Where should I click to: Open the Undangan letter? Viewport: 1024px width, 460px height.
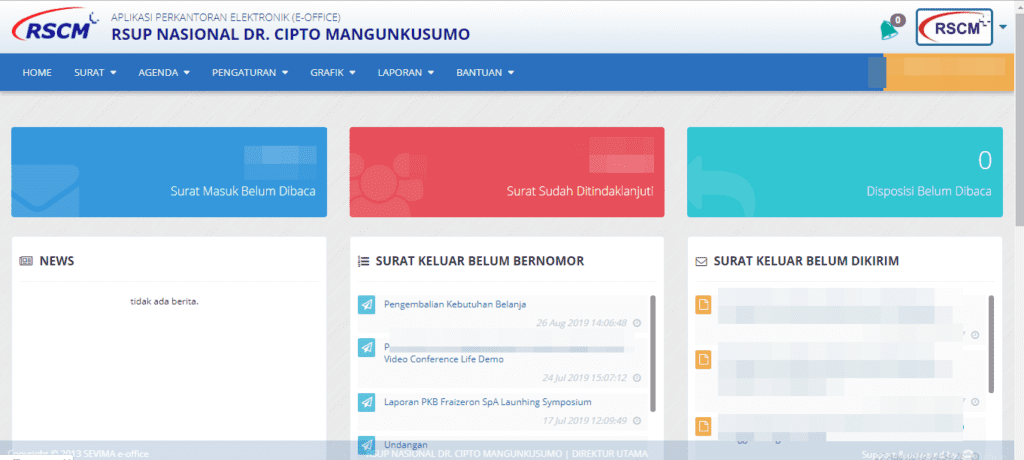[x=406, y=444]
